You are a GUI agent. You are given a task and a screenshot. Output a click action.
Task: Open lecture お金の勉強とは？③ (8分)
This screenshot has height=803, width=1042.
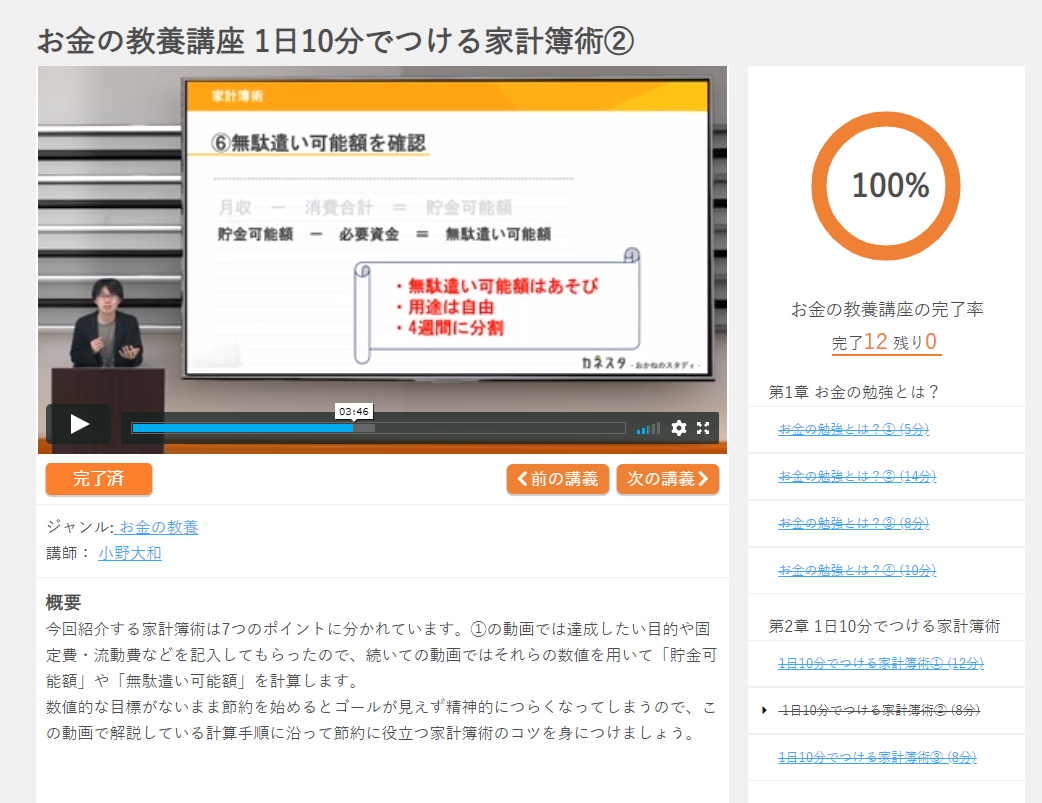click(x=854, y=523)
